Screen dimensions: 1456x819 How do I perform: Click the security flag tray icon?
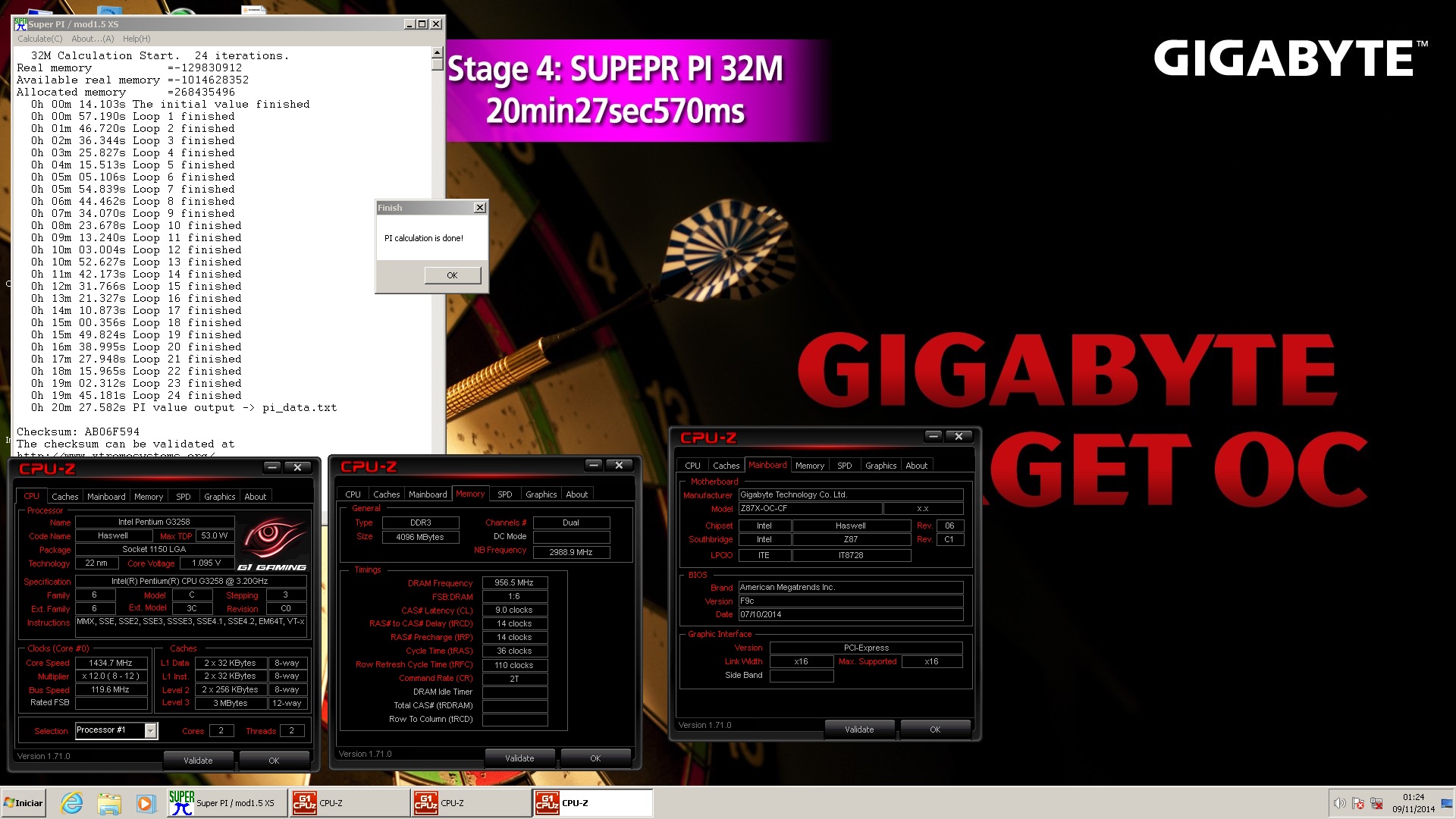point(1358,803)
